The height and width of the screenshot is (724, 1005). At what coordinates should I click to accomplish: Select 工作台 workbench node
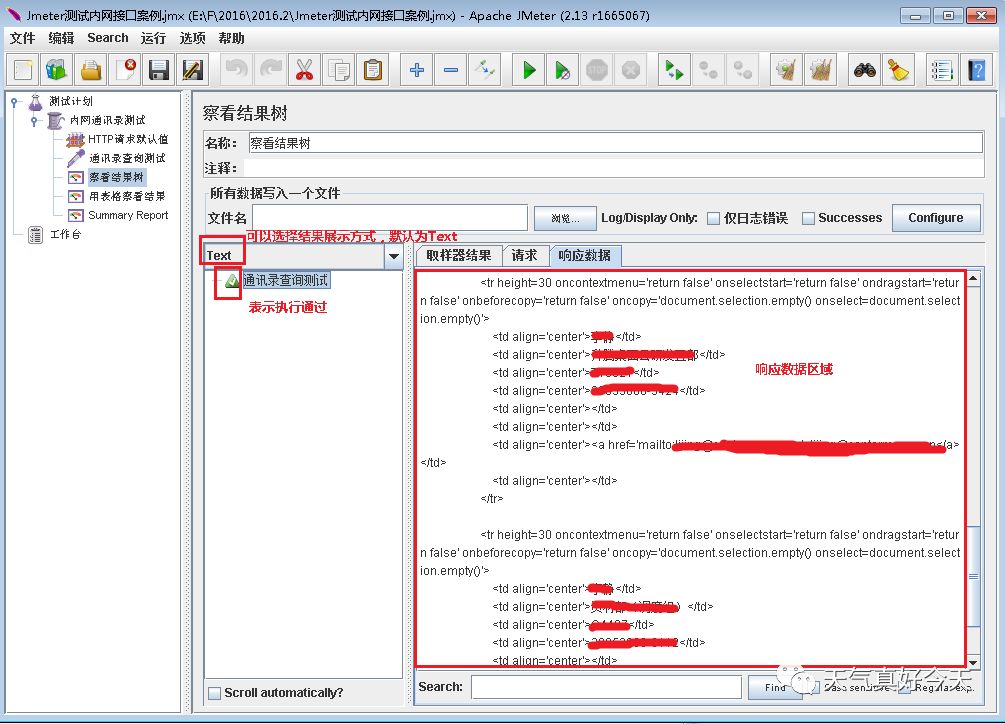[x=65, y=234]
